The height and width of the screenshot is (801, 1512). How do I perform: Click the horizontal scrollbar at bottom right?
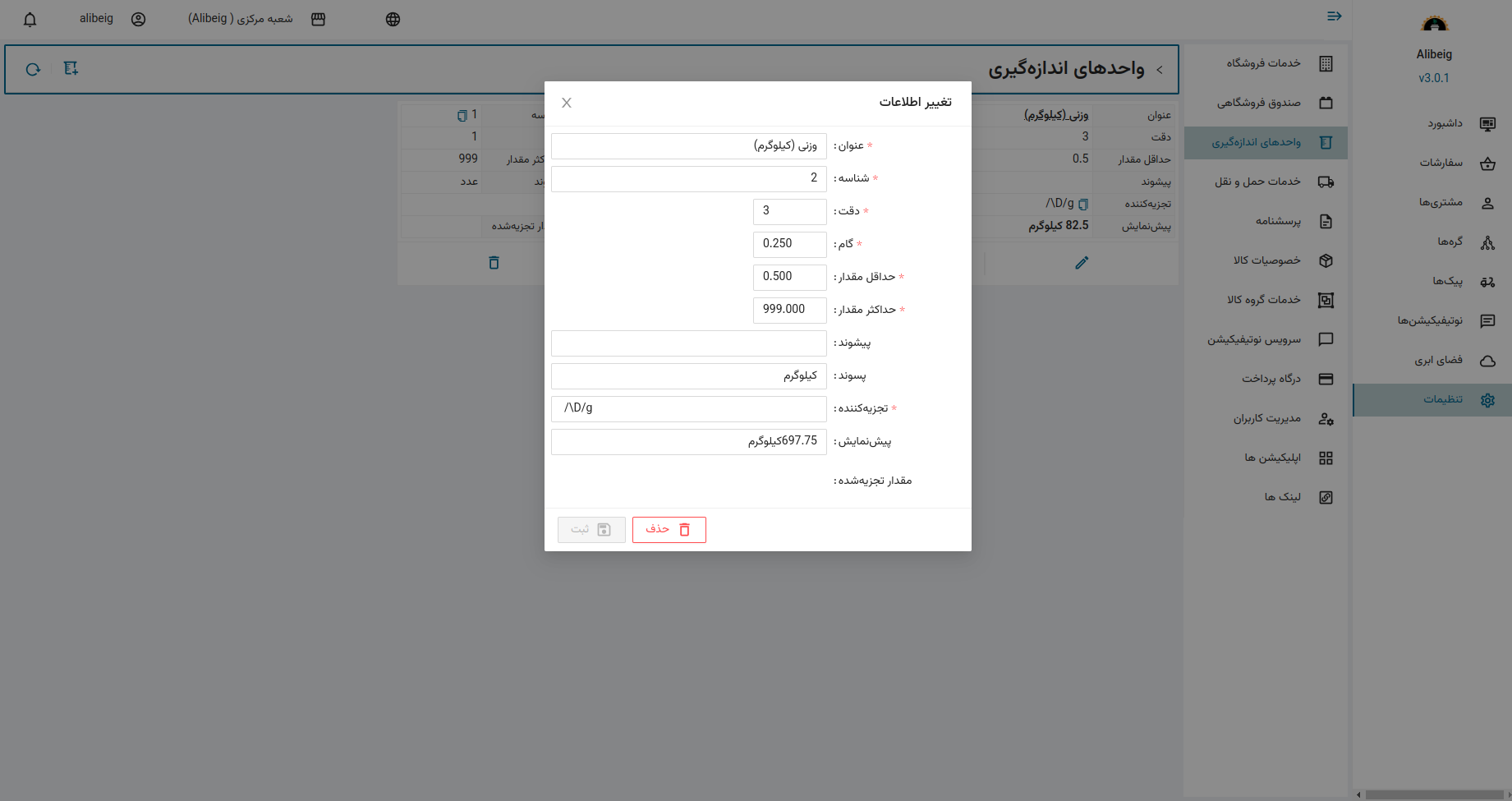pyautogui.click(x=1433, y=794)
